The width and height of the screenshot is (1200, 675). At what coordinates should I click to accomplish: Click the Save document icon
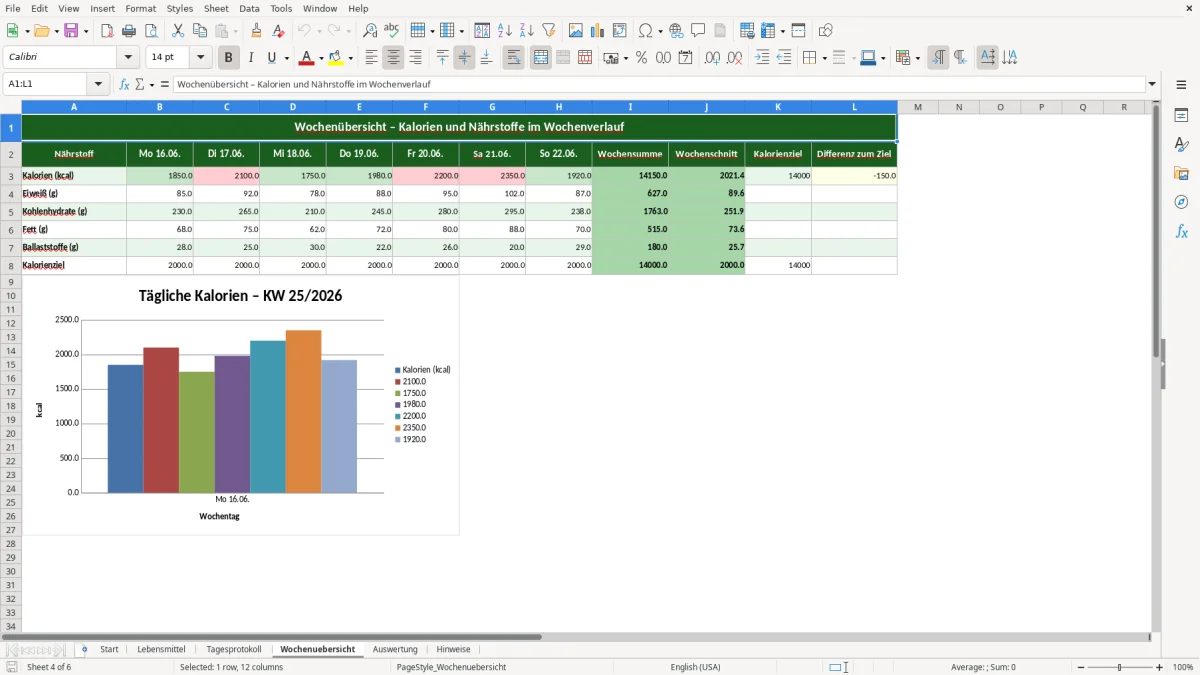[71, 31]
